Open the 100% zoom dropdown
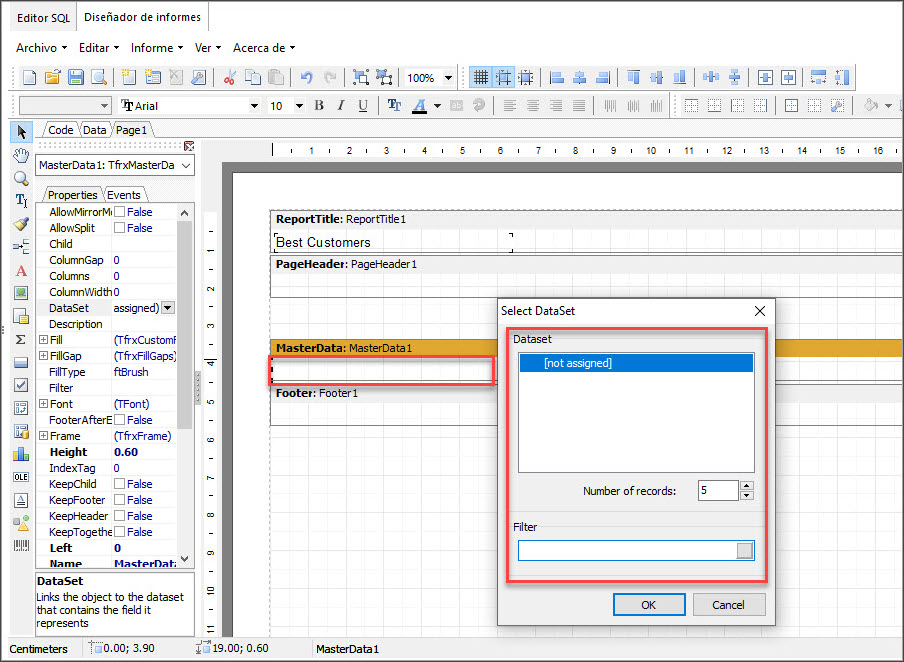 pos(448,78)
